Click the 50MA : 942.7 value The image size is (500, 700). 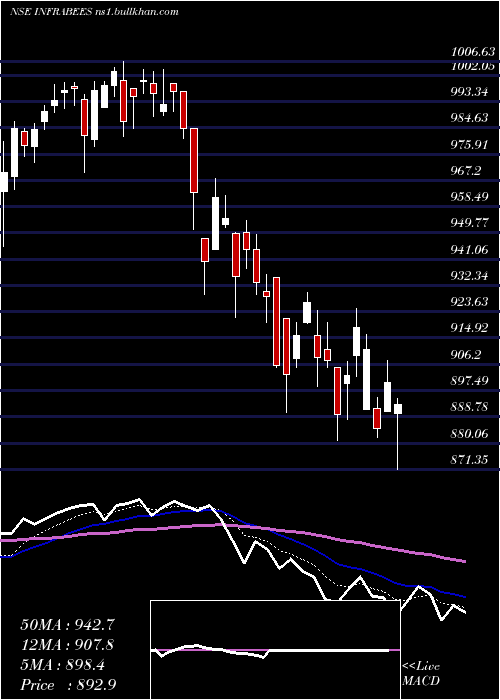67,625
